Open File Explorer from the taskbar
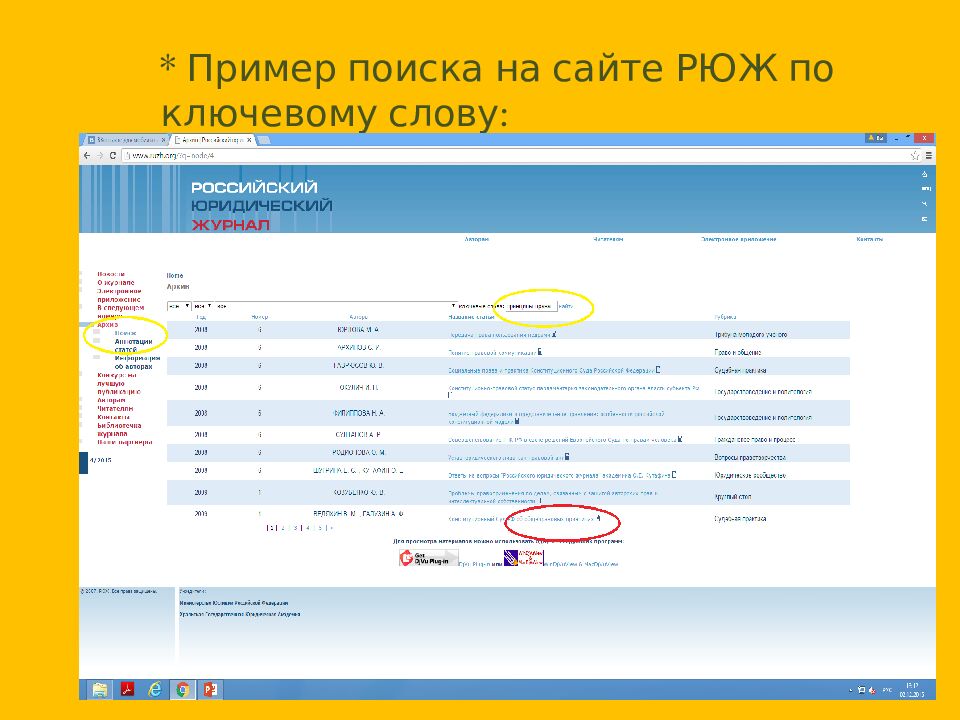This screenshot has height=720, width=960. 100,689
